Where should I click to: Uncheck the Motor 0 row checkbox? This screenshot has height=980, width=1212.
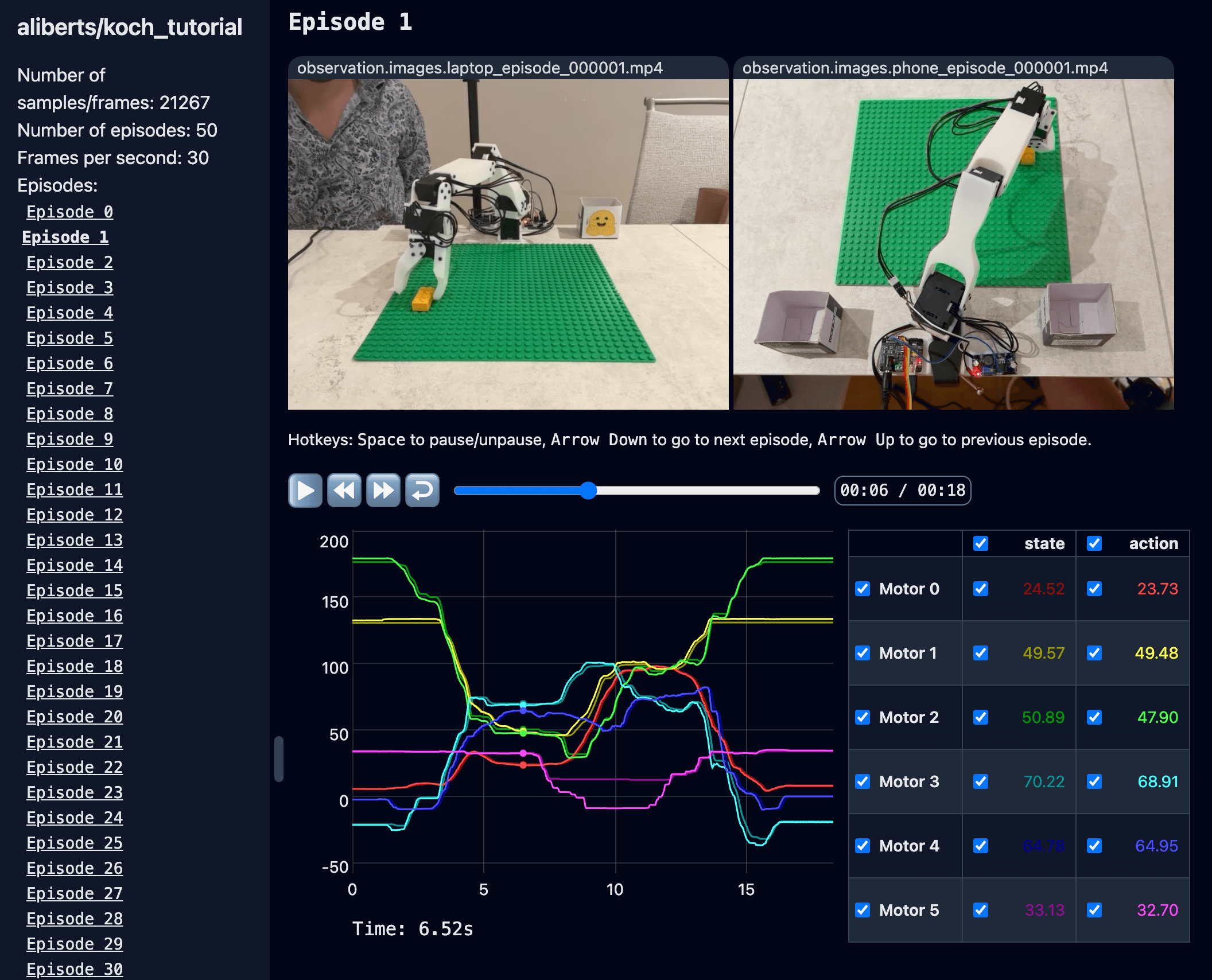(x=863, y=589)
